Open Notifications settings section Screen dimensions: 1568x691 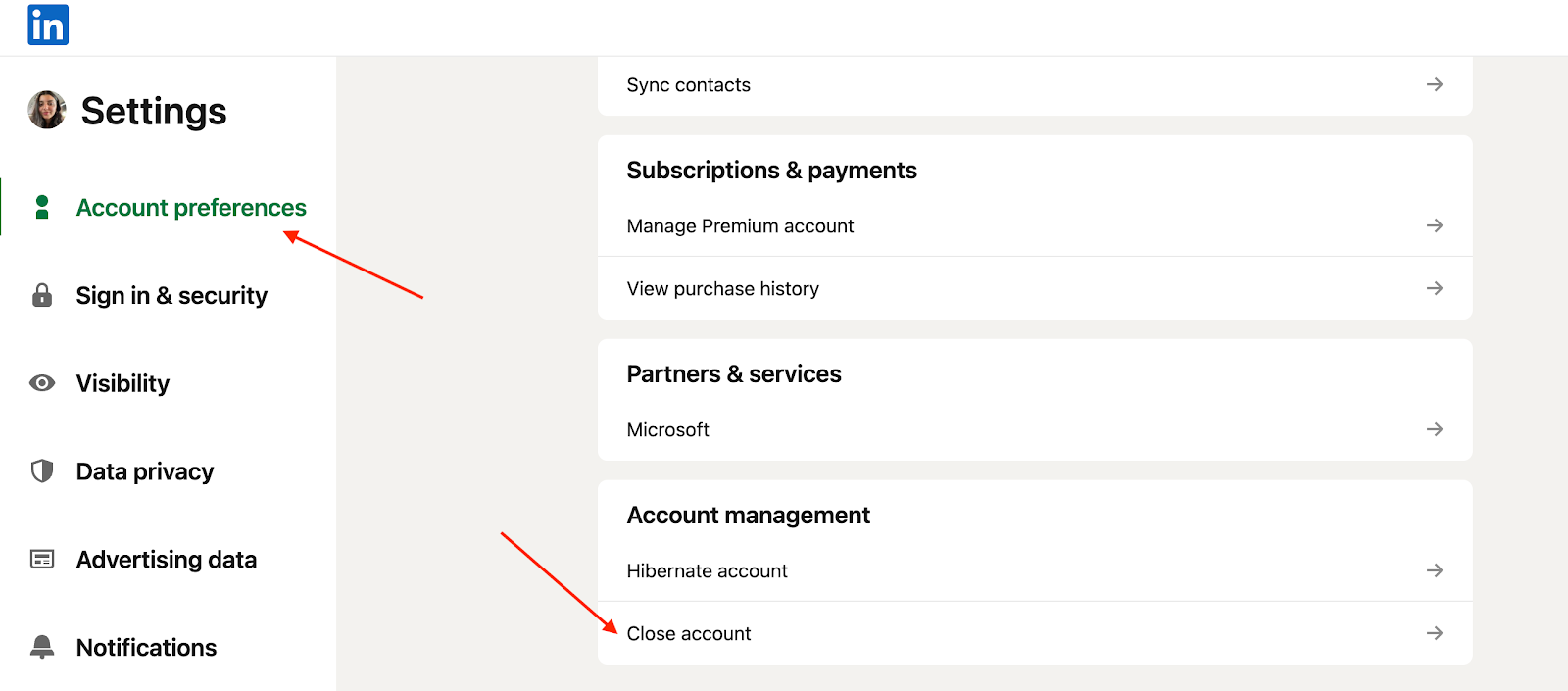(x=146, y=648)
